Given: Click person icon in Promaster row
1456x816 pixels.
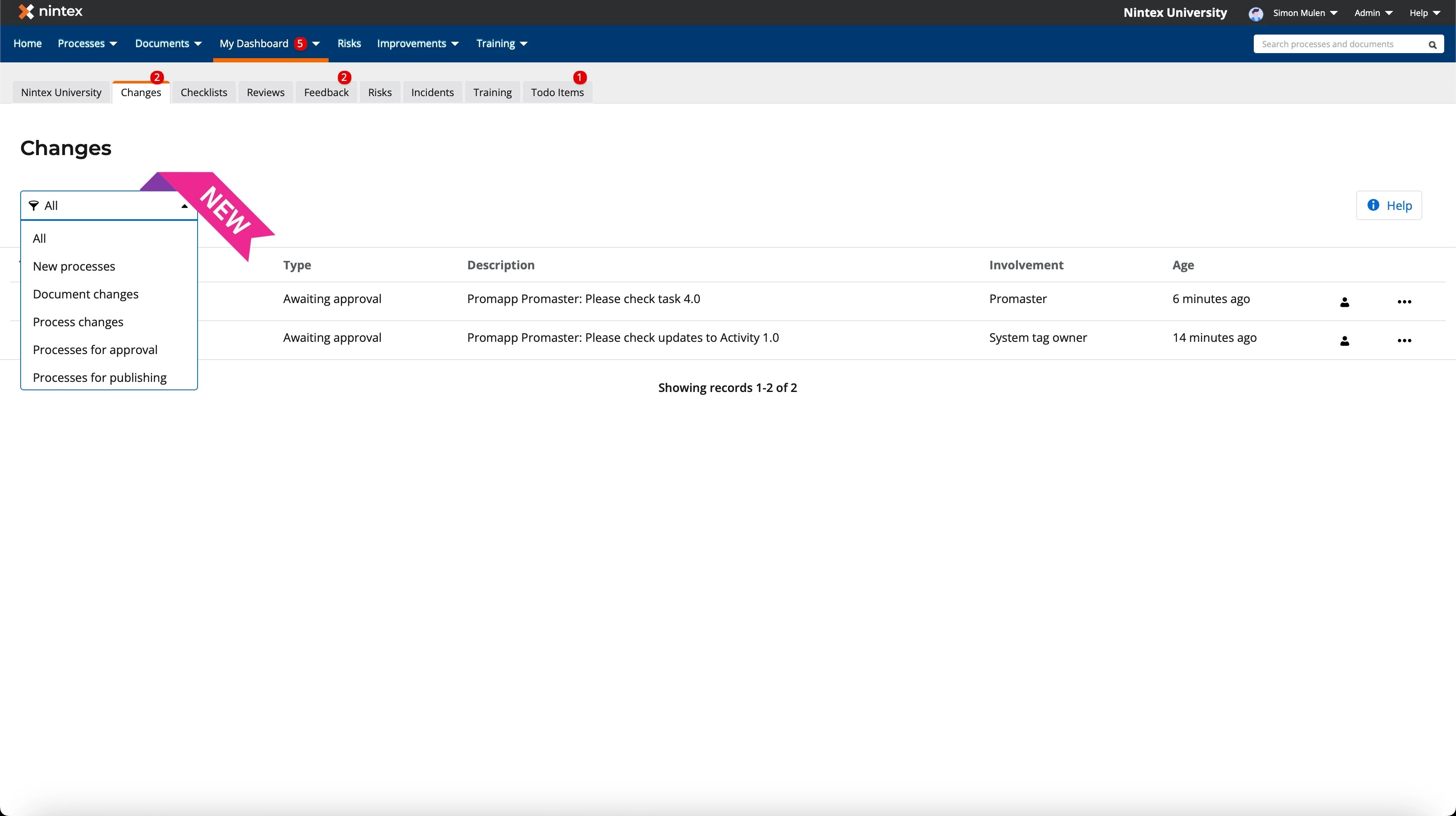Looking at the screenshot, I should (1345, 303).
